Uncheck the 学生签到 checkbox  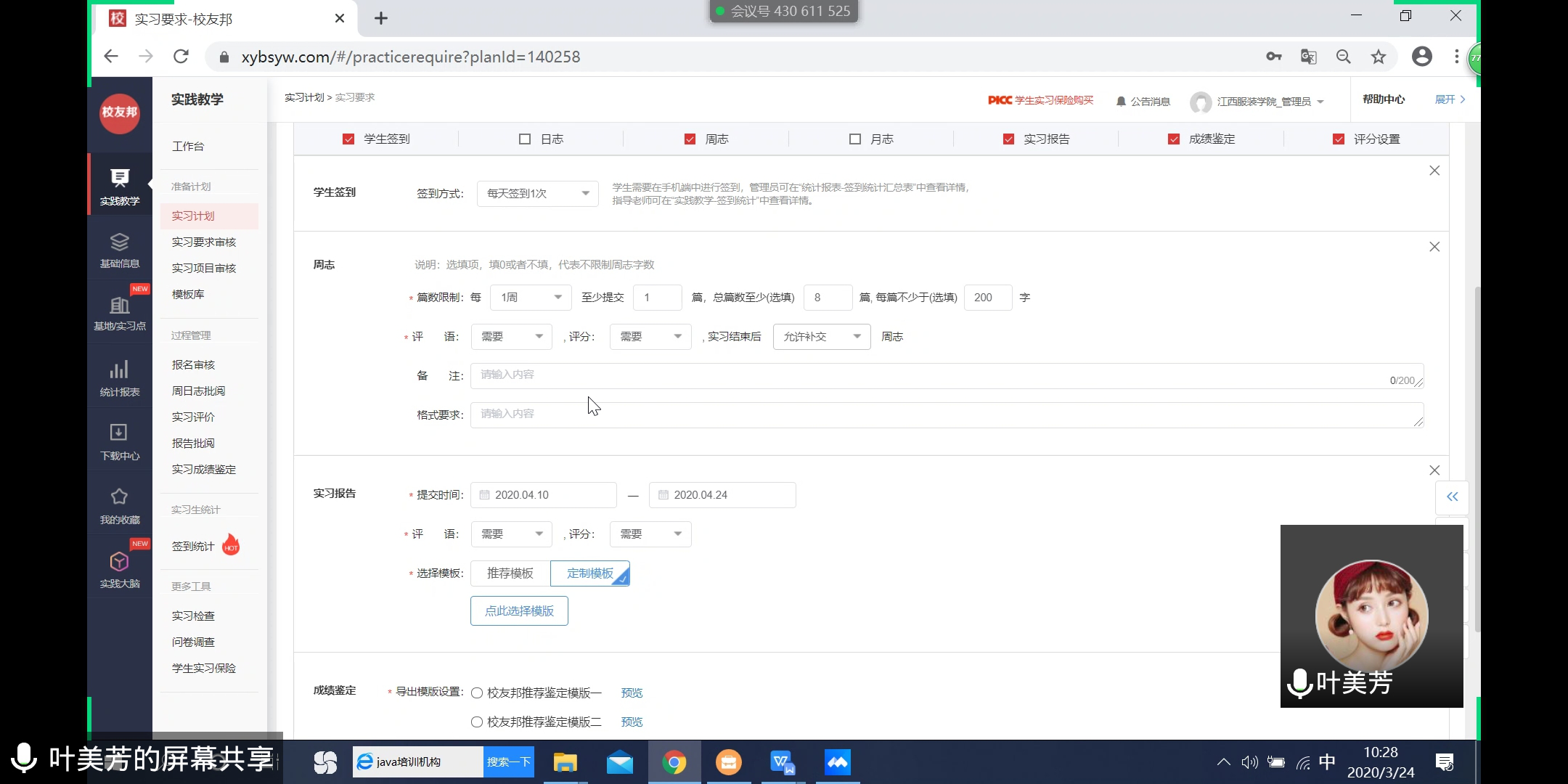point(348,139)
